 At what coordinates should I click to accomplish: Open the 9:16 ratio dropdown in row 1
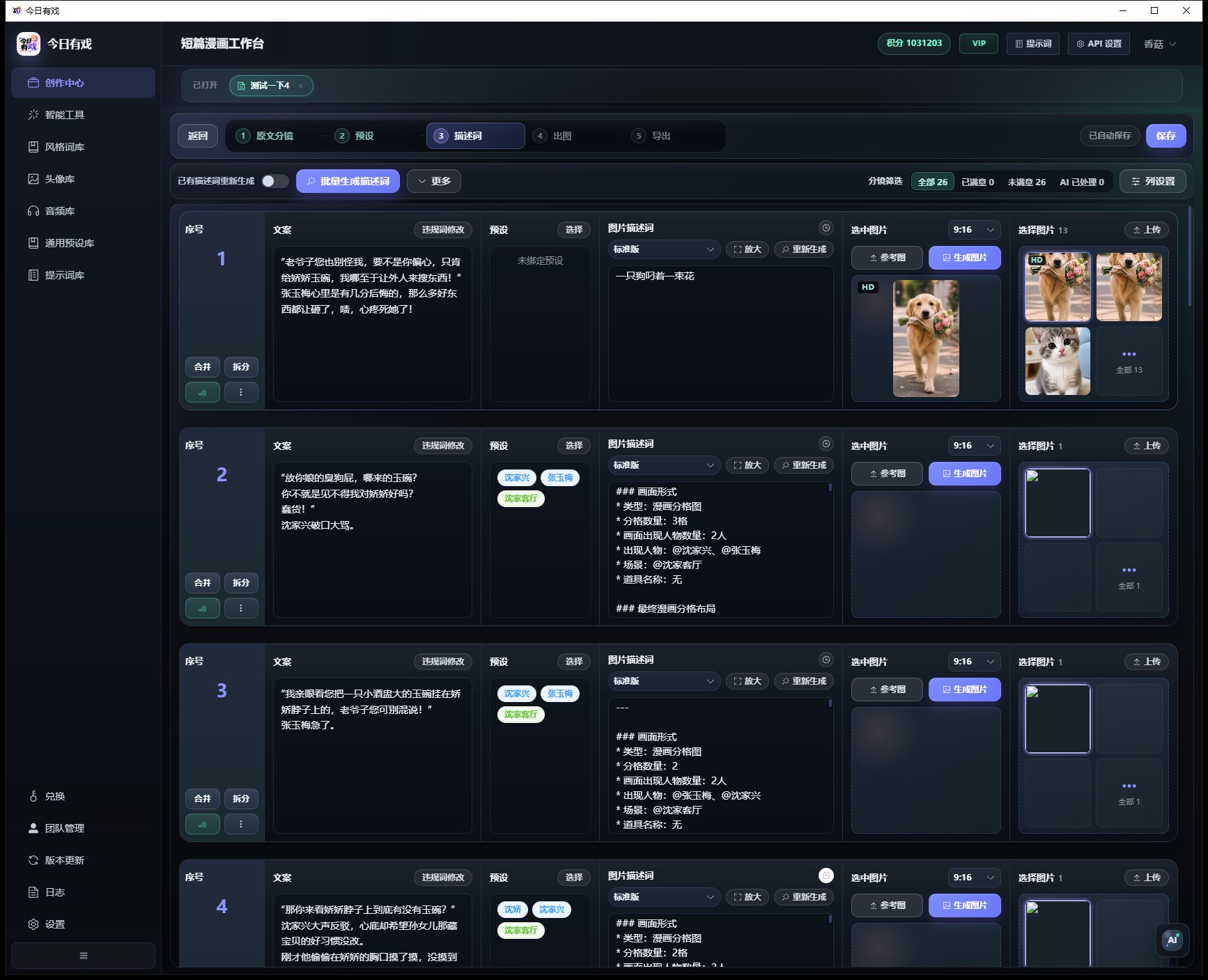[x=974, y=230]
